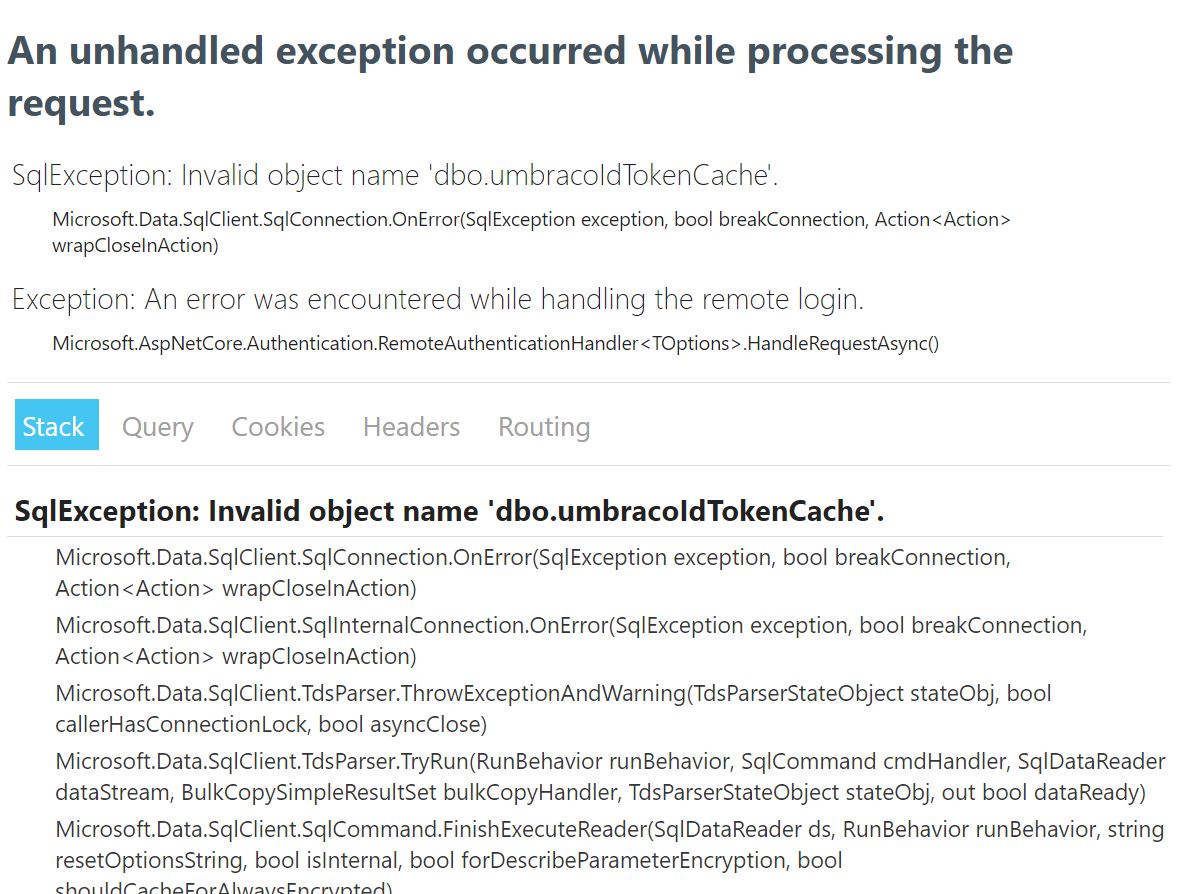Click the TdsParser.TryRun stack frame
The height and width of the screenshot is (894, 1181).
click(x=610, y=777)
